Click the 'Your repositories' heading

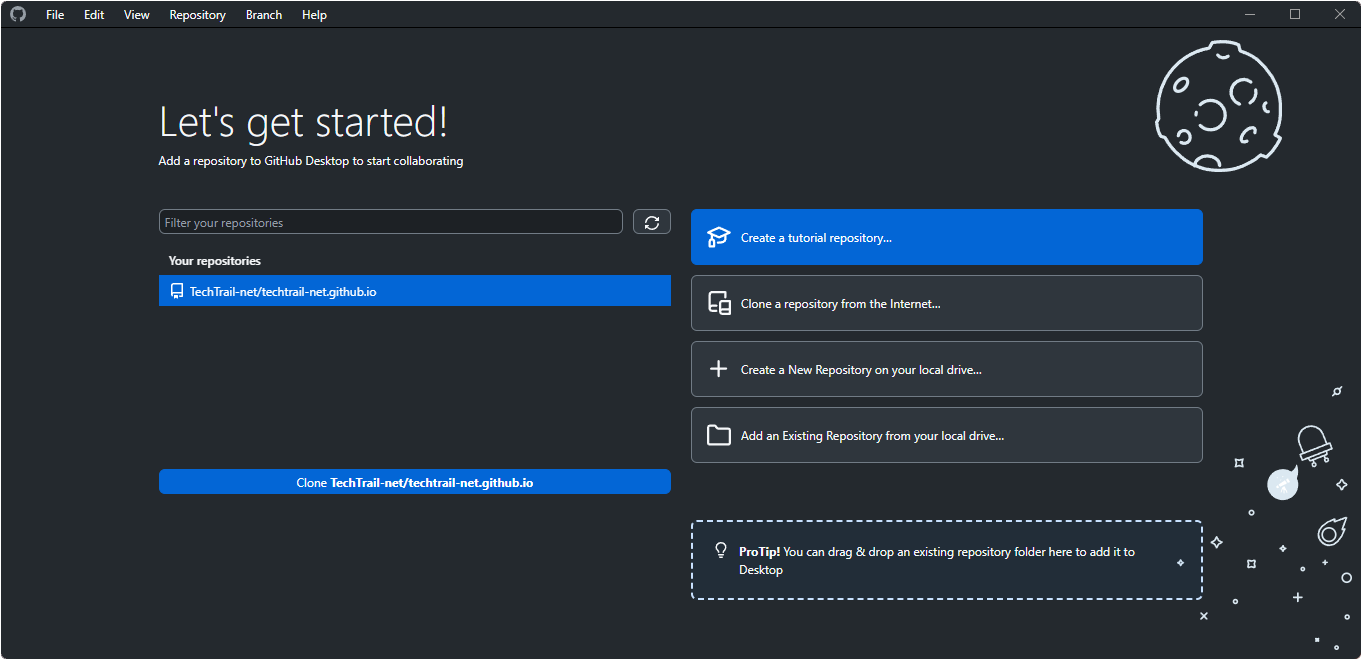pos(215,261)
